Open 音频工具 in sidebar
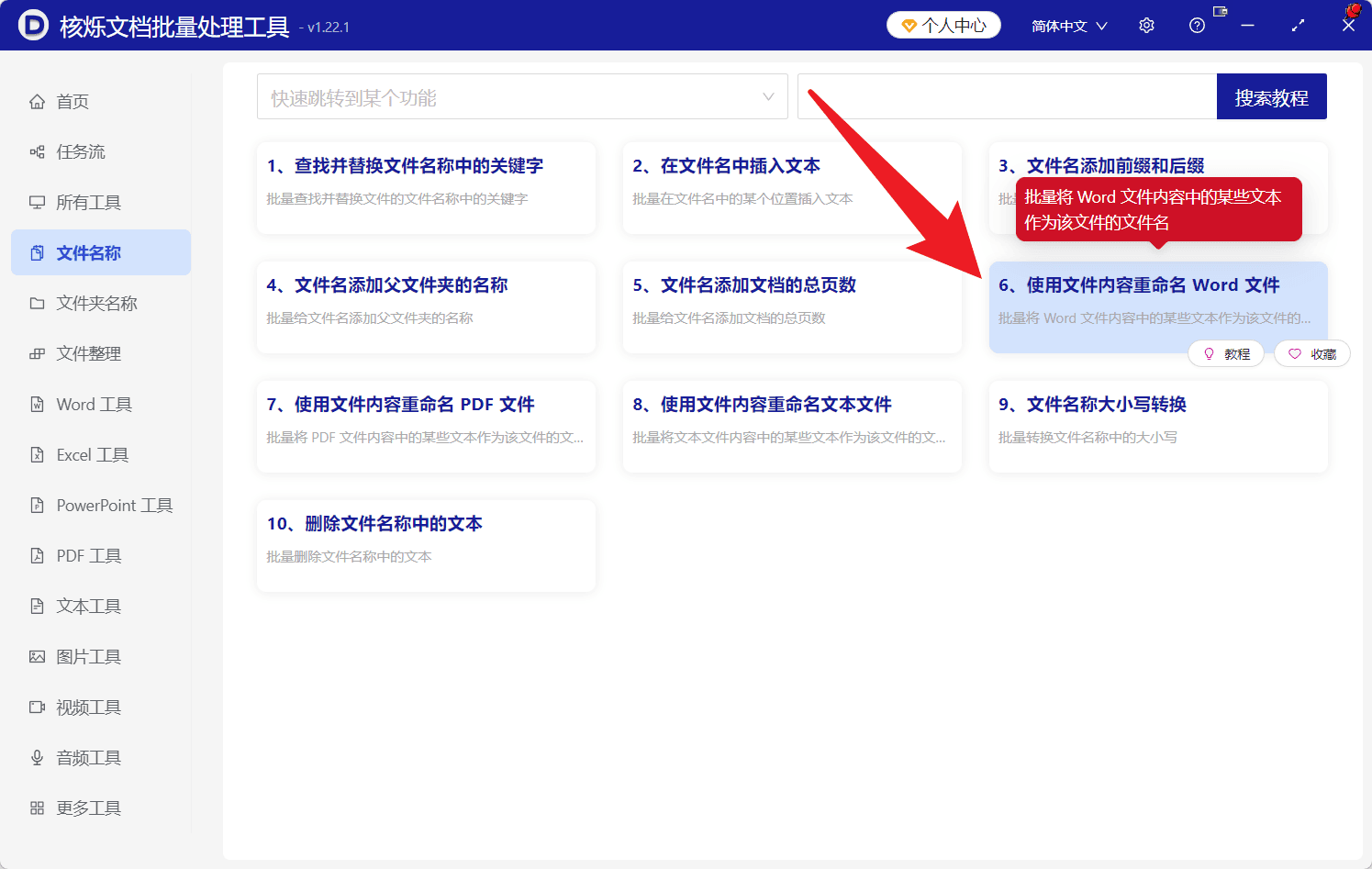This screenshot has width=1372, height=869. pyautogui.click(x=101, y=757)
